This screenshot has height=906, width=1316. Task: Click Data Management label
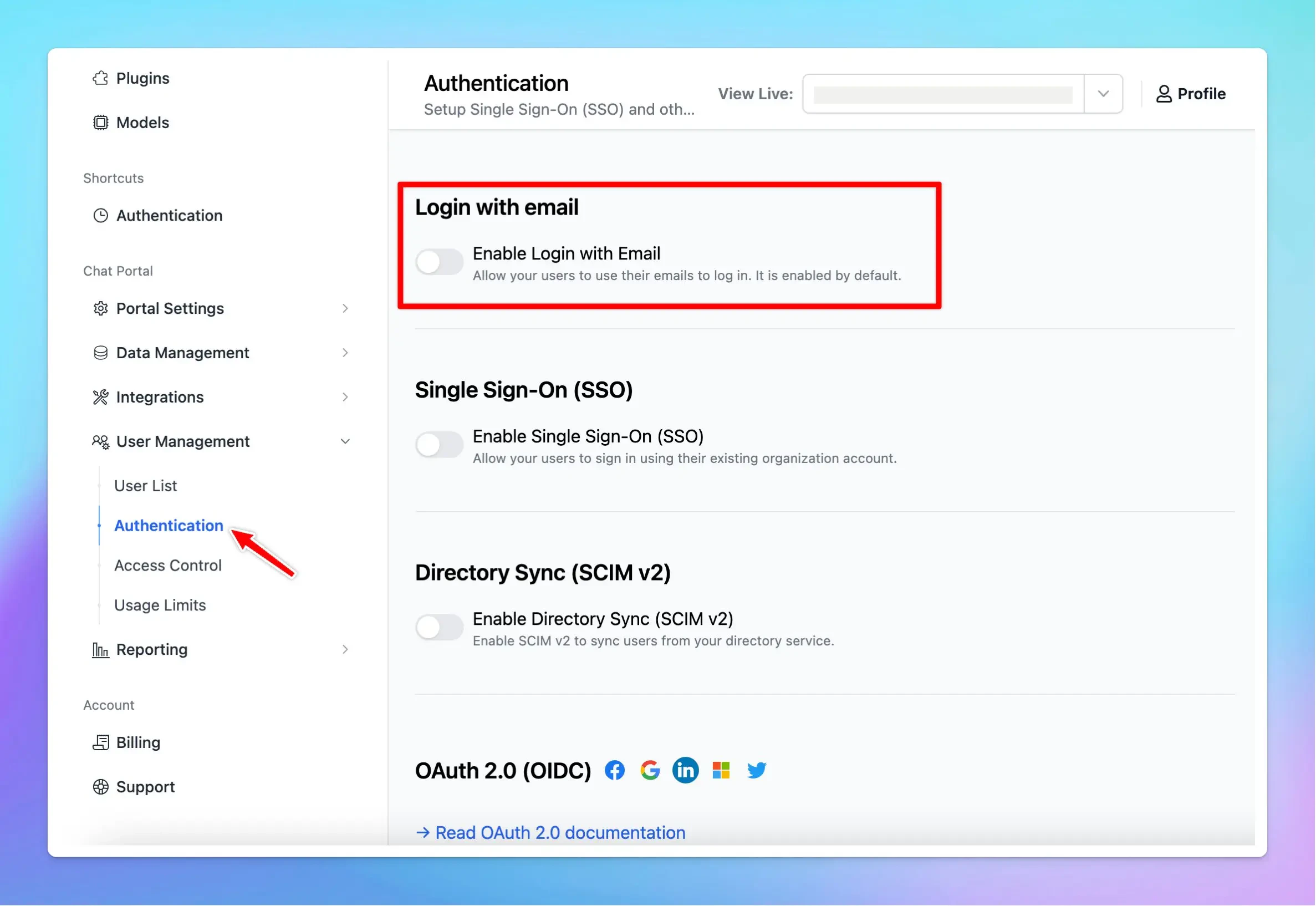pos(183,353)
